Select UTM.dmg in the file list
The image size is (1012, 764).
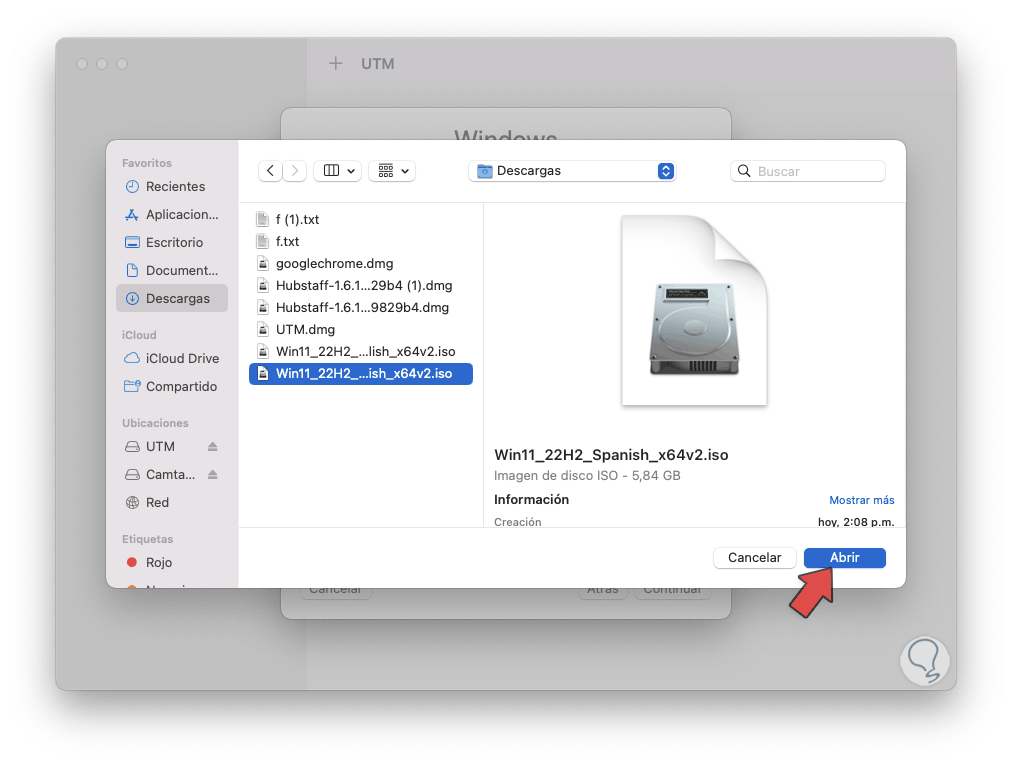[361, 329]
